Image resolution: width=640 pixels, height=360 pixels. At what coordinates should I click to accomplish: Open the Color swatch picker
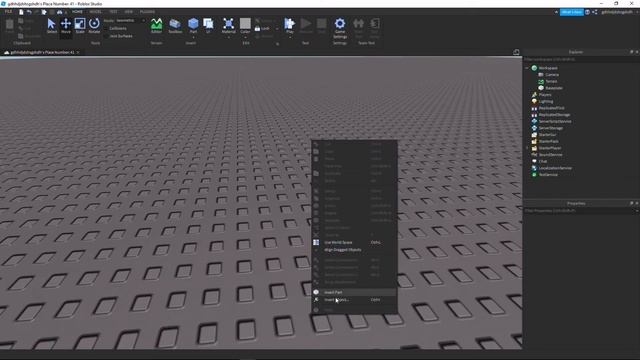(245, 24)
